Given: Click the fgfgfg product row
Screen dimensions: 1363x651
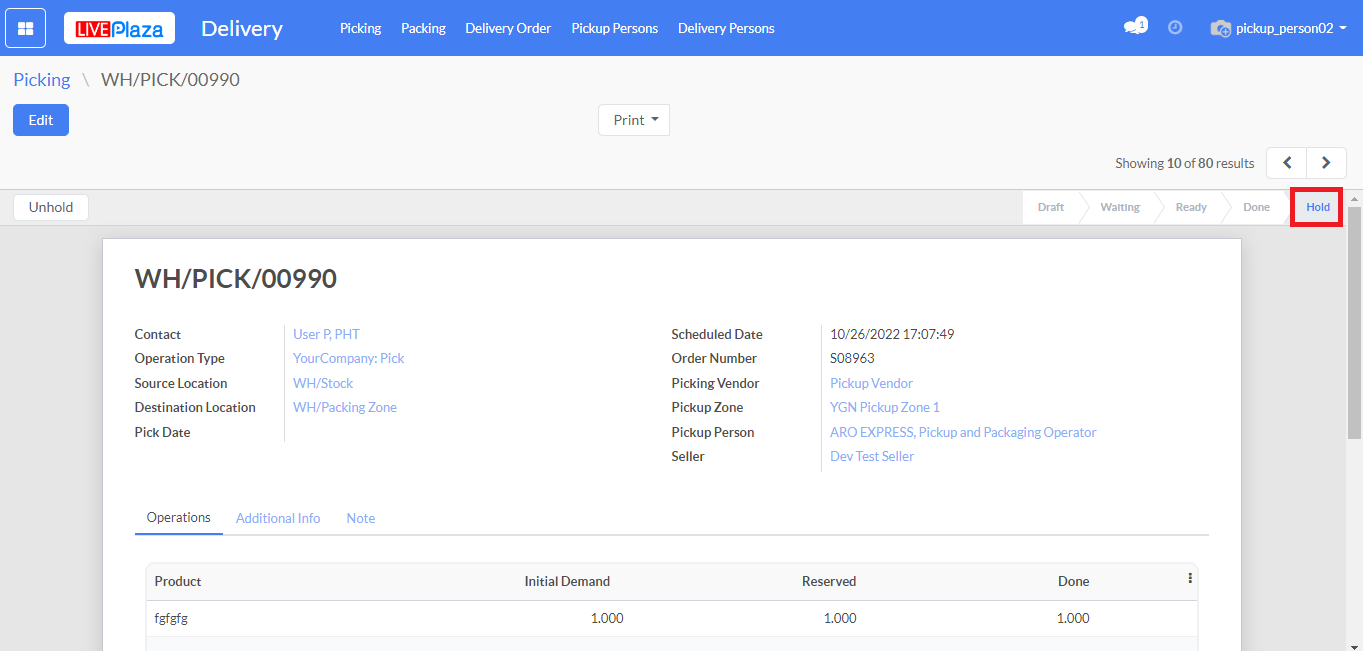Looking at the screenshot, I should coord(671,618).
